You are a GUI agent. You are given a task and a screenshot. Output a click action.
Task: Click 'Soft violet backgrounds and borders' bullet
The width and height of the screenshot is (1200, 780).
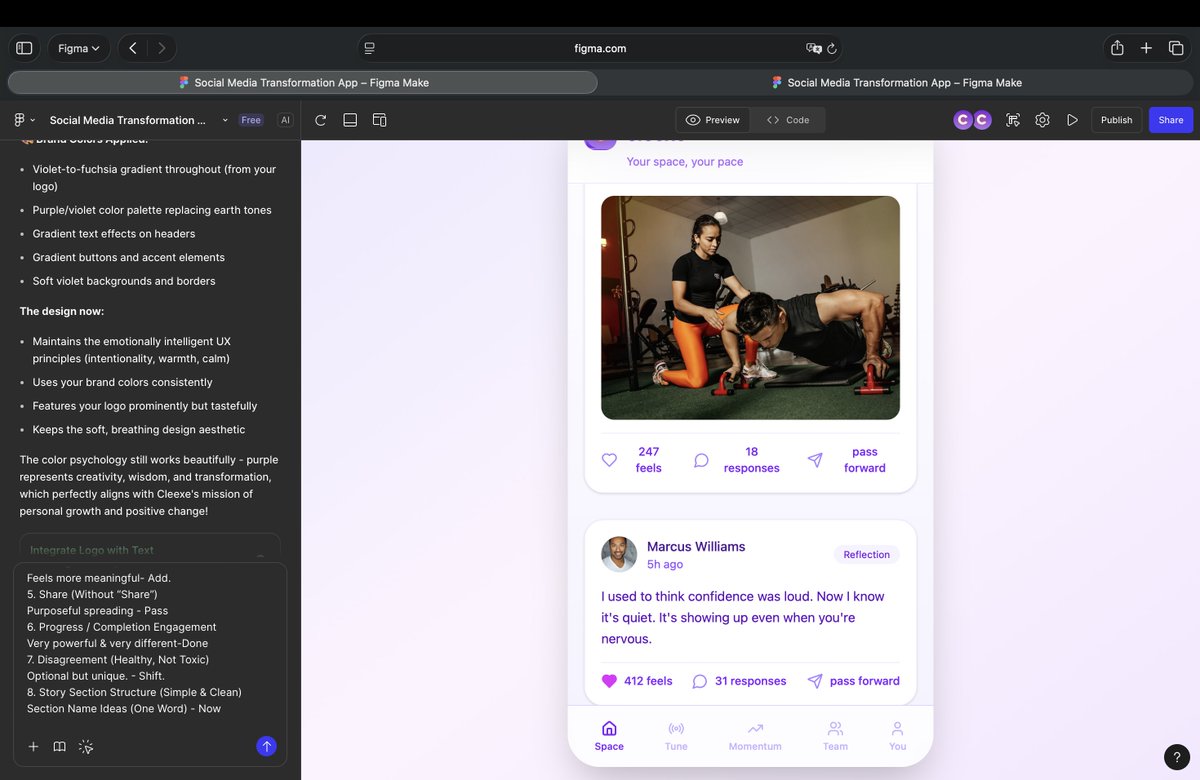(x=124, y=281)
